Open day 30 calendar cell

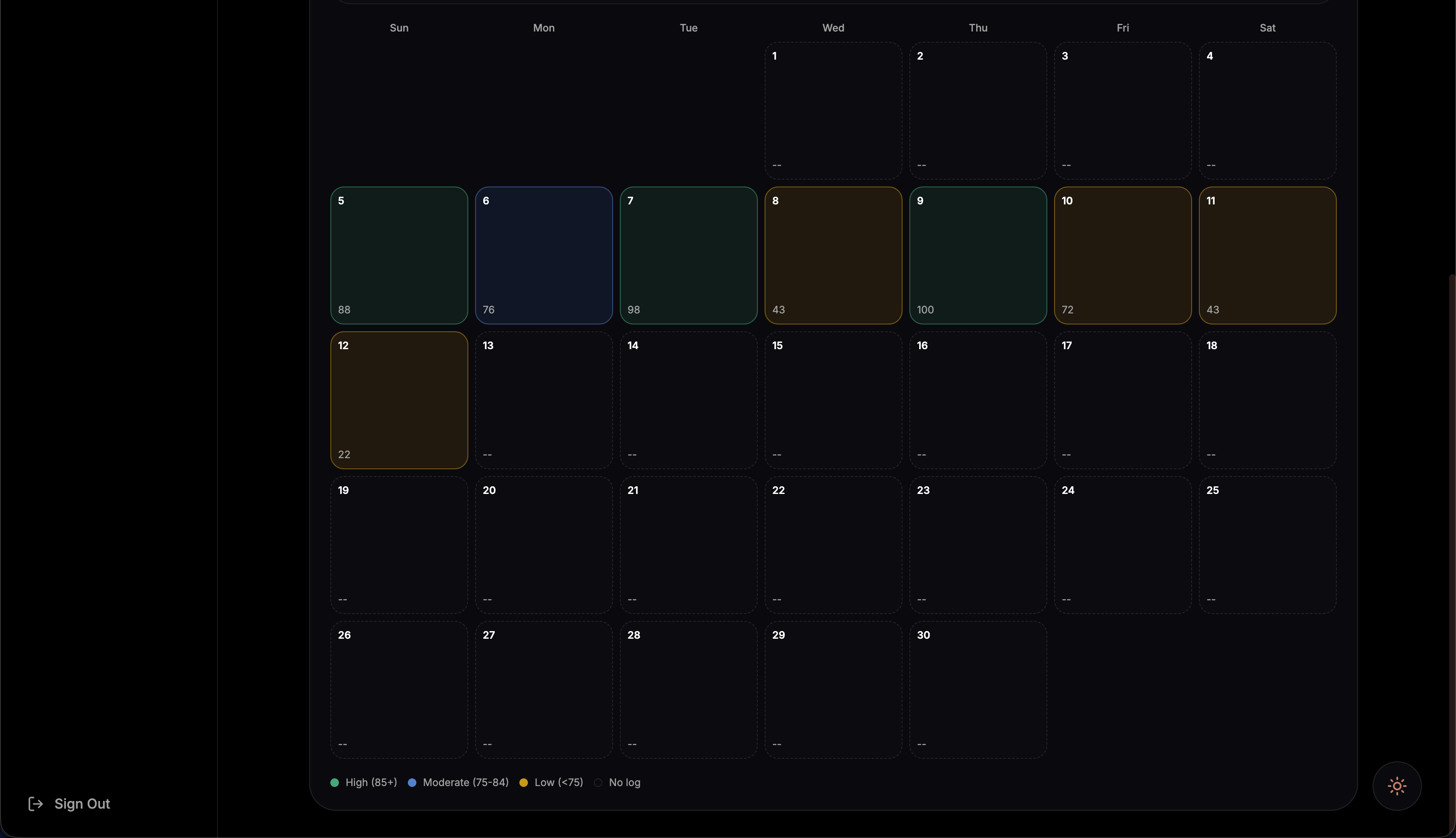click(x=977, y=689)
